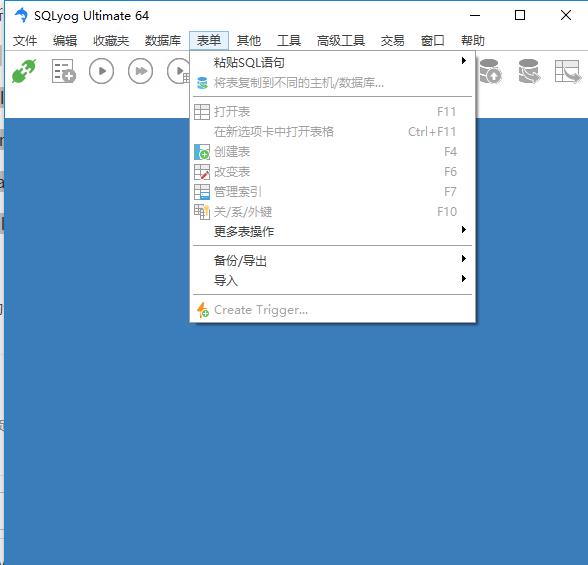Click the Ctrl+F11 shortcut text
The image size is (588, 565).
click(x=432, y=132)
